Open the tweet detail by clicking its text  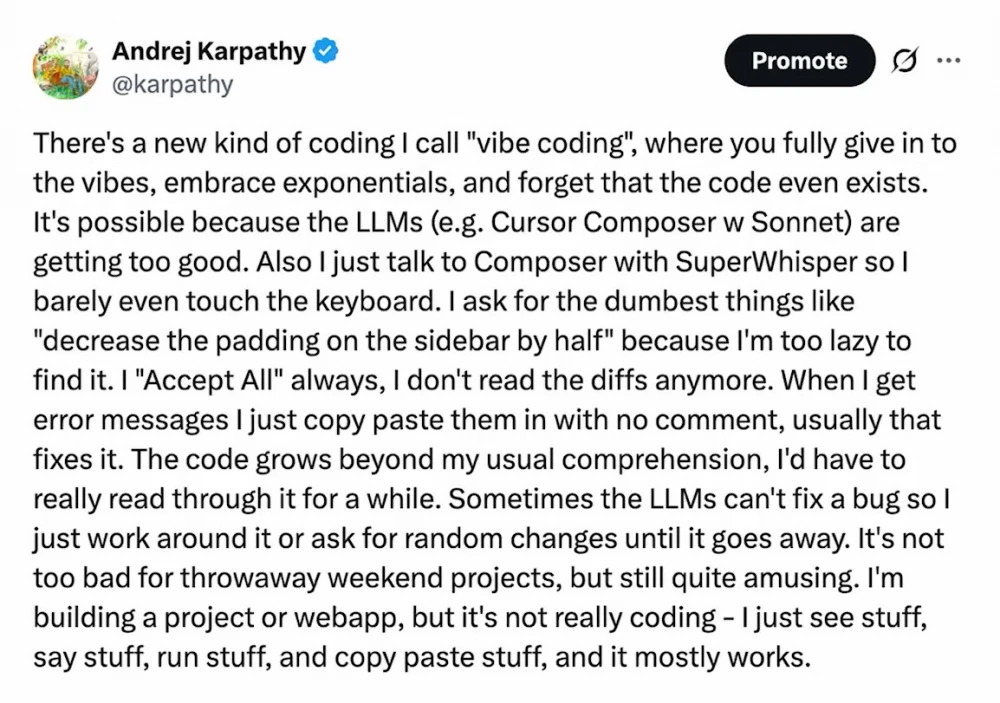click(x=490, y=400)
